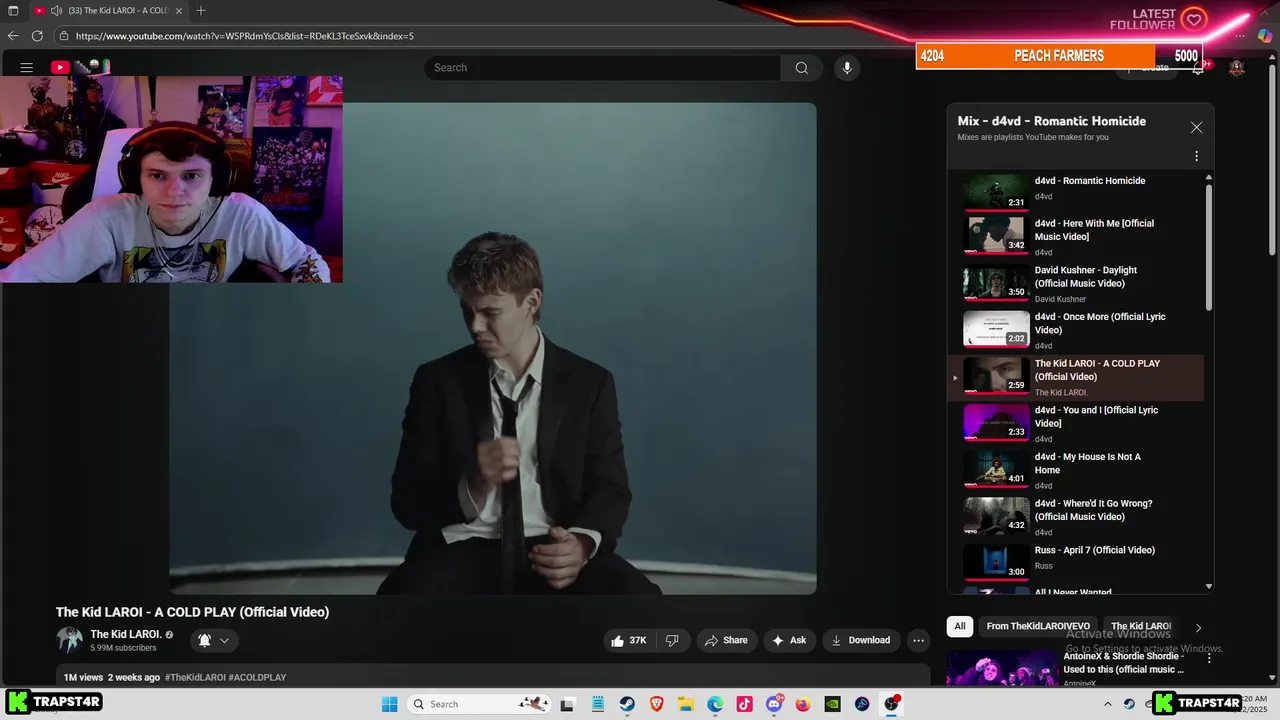Image resolution: width=1280 pixels, height=720 pixels.
Task: Open Discord from the taskbar
Action: [774, 704]
